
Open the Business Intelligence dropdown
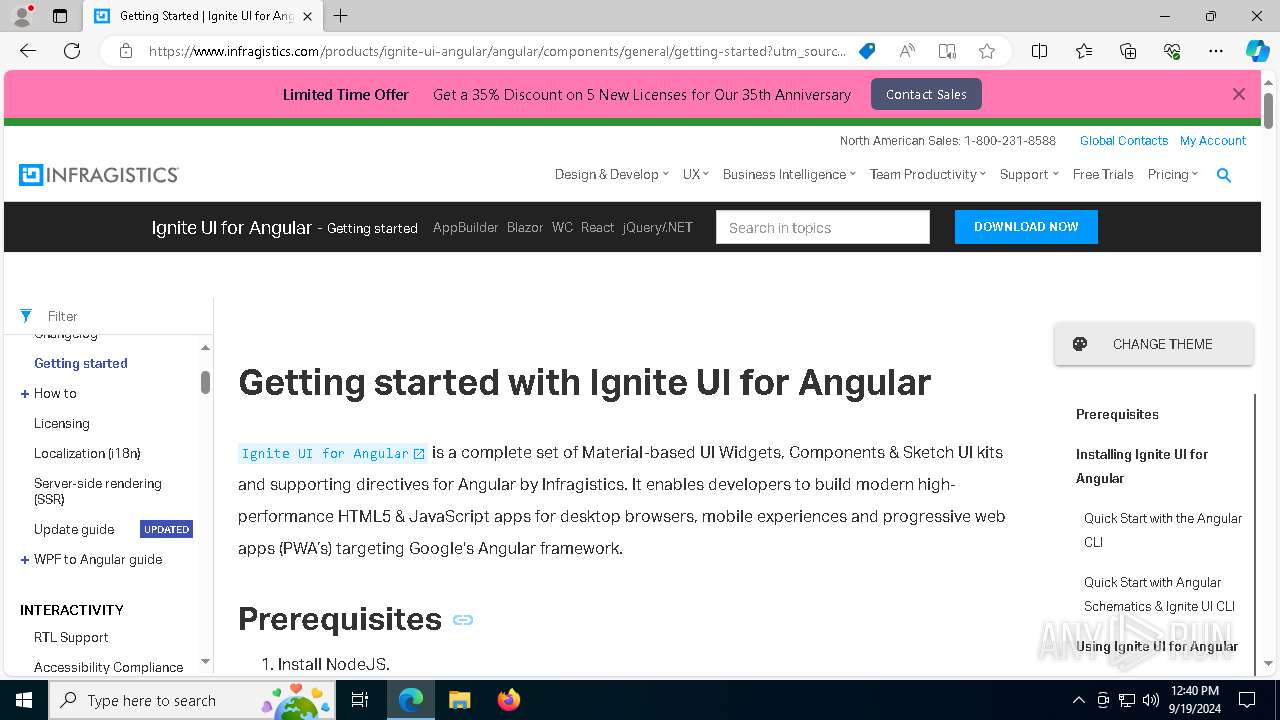[789, 174]
